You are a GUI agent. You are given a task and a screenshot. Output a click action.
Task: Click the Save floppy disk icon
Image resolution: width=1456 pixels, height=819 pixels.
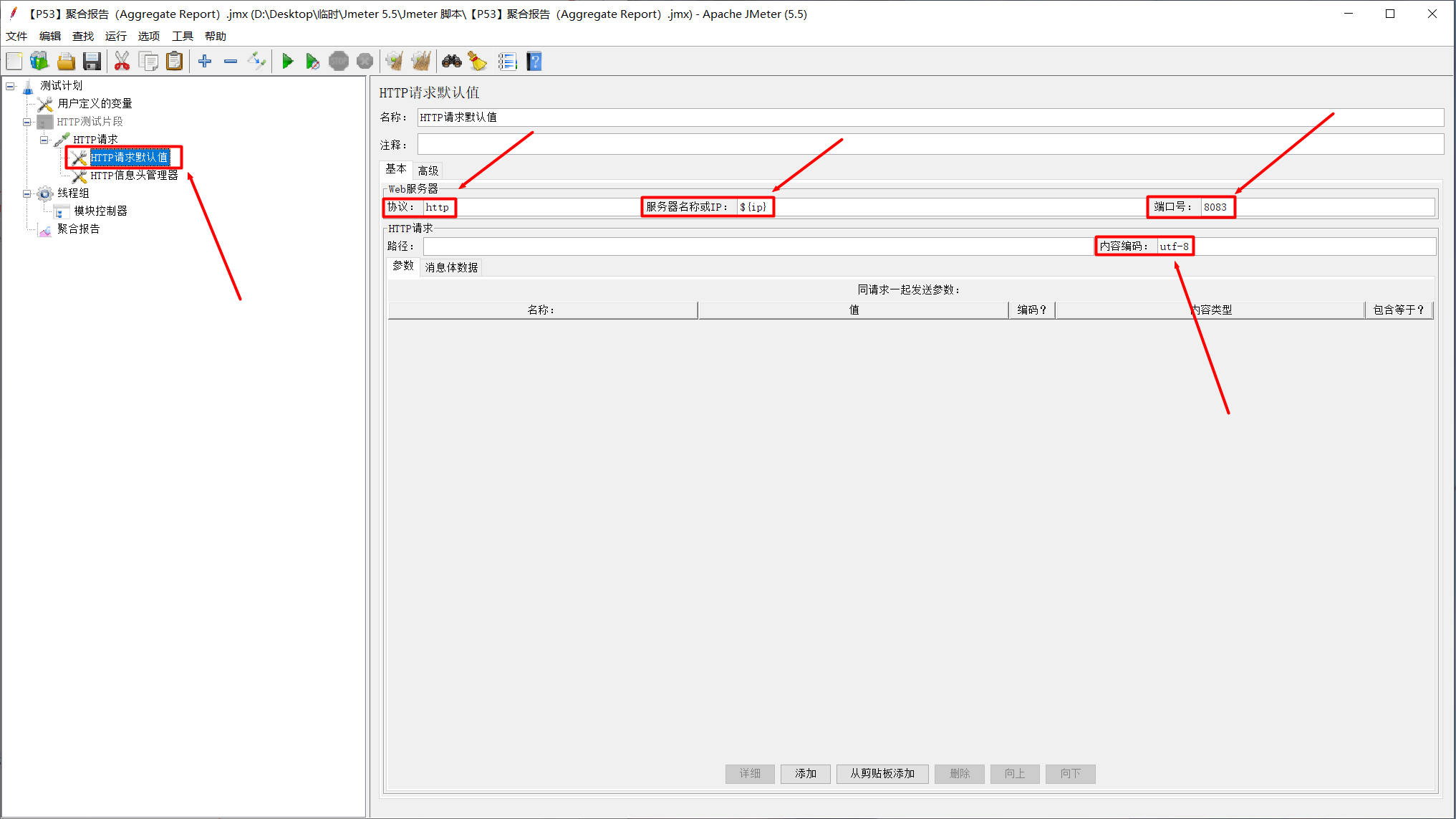pyautogui.click(x=92, y=62)
